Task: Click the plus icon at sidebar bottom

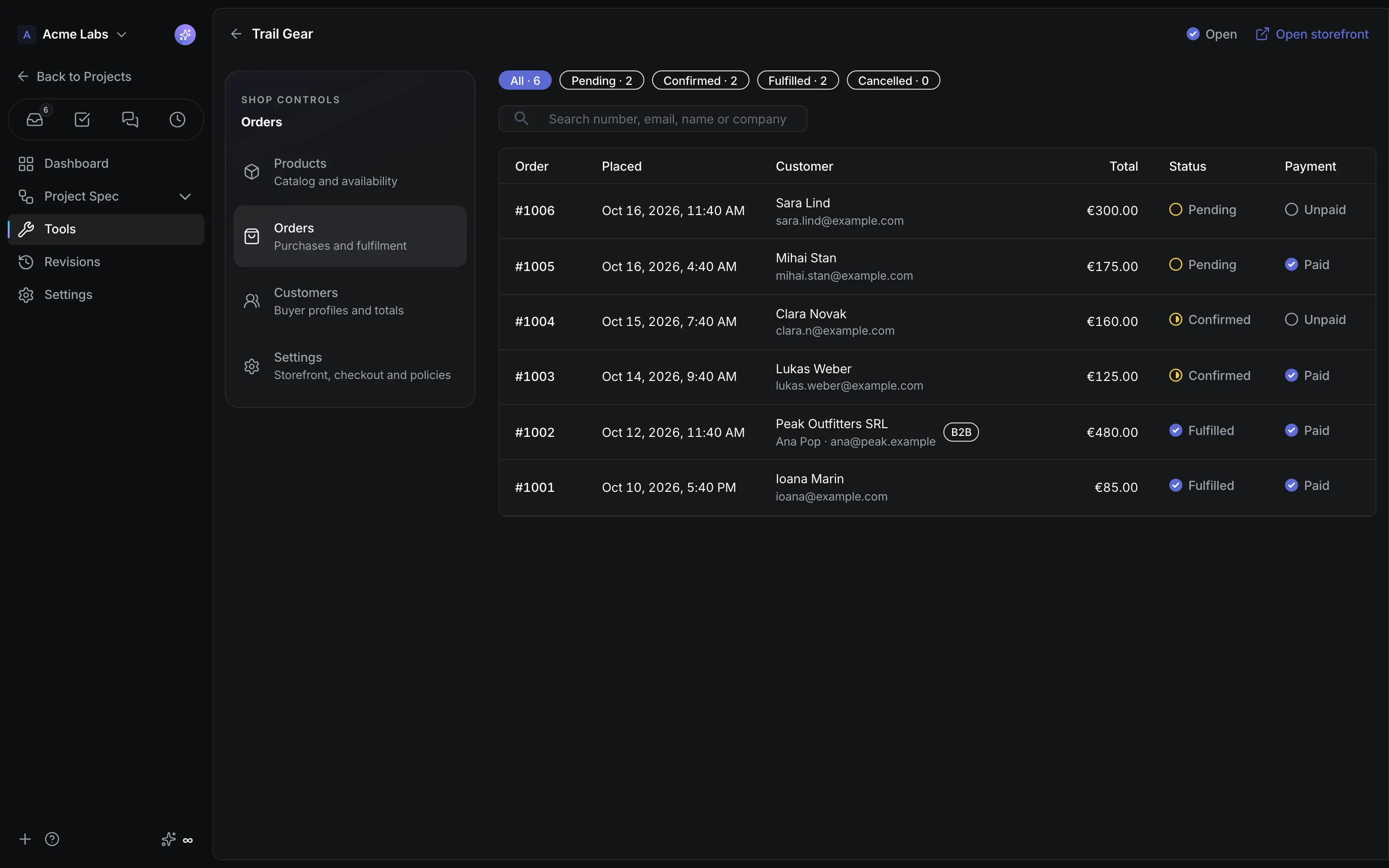Action: tap(25, 839)
